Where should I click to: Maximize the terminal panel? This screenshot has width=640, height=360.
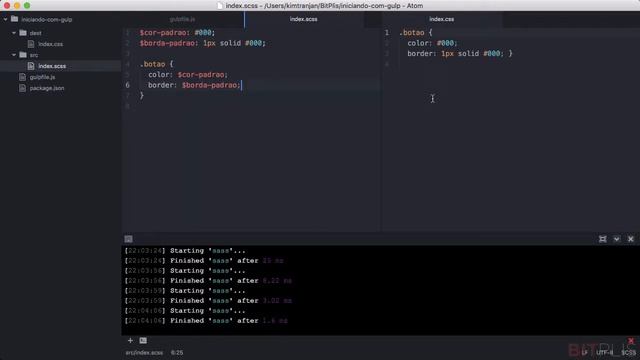(602, 239)
